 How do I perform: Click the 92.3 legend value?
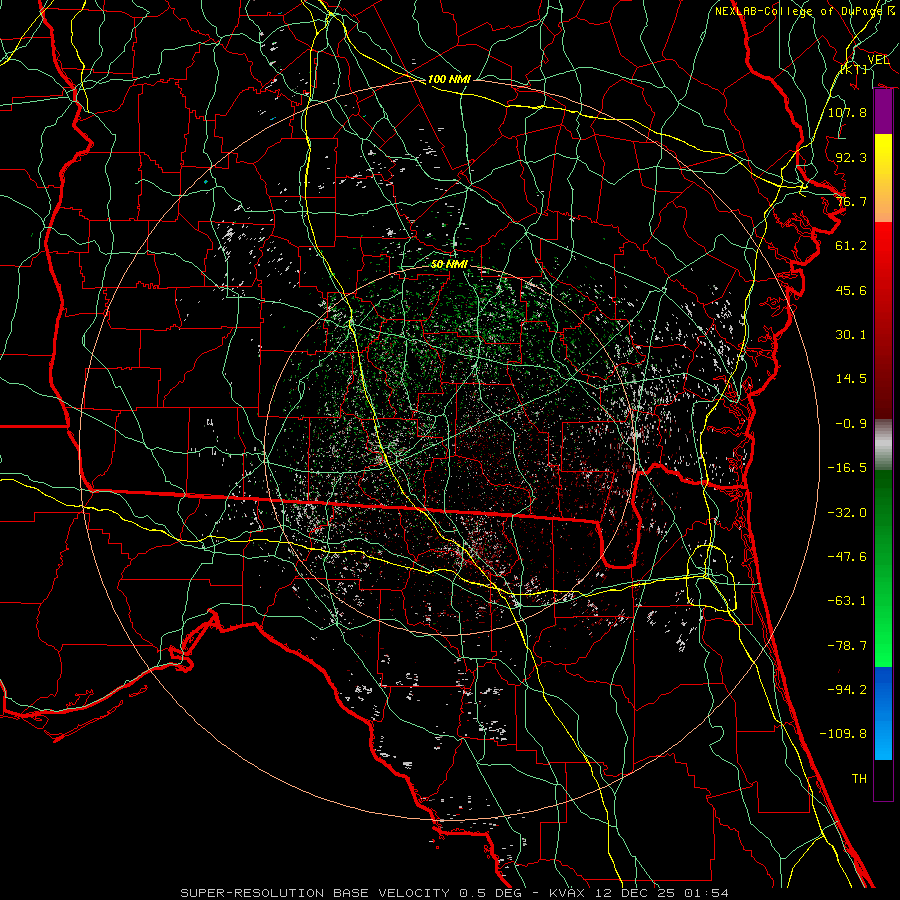(x=851, y=157)
